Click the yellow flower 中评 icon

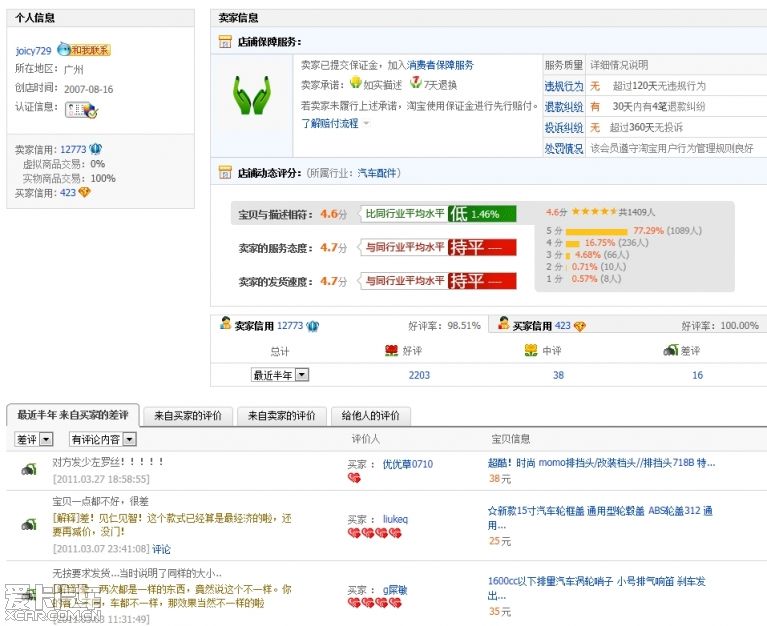click(x=531, y=350)
